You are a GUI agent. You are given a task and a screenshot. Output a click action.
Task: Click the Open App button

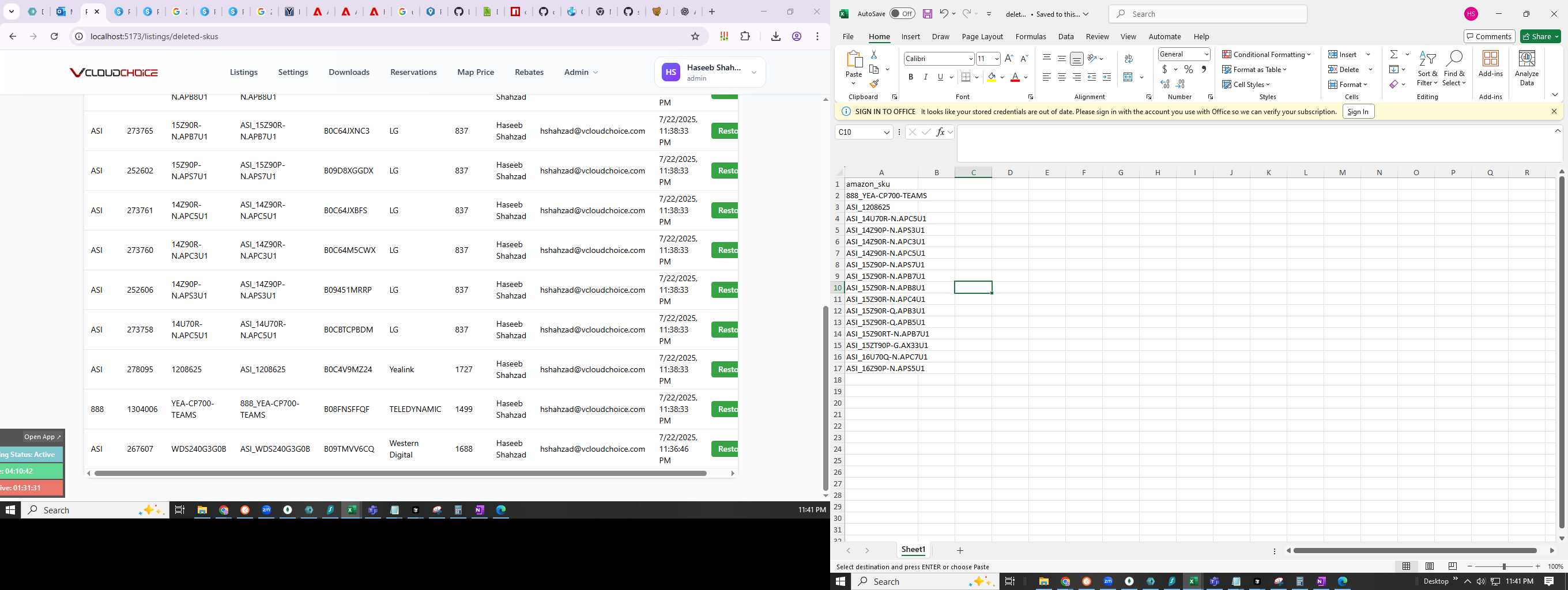[x=42, y=437]
